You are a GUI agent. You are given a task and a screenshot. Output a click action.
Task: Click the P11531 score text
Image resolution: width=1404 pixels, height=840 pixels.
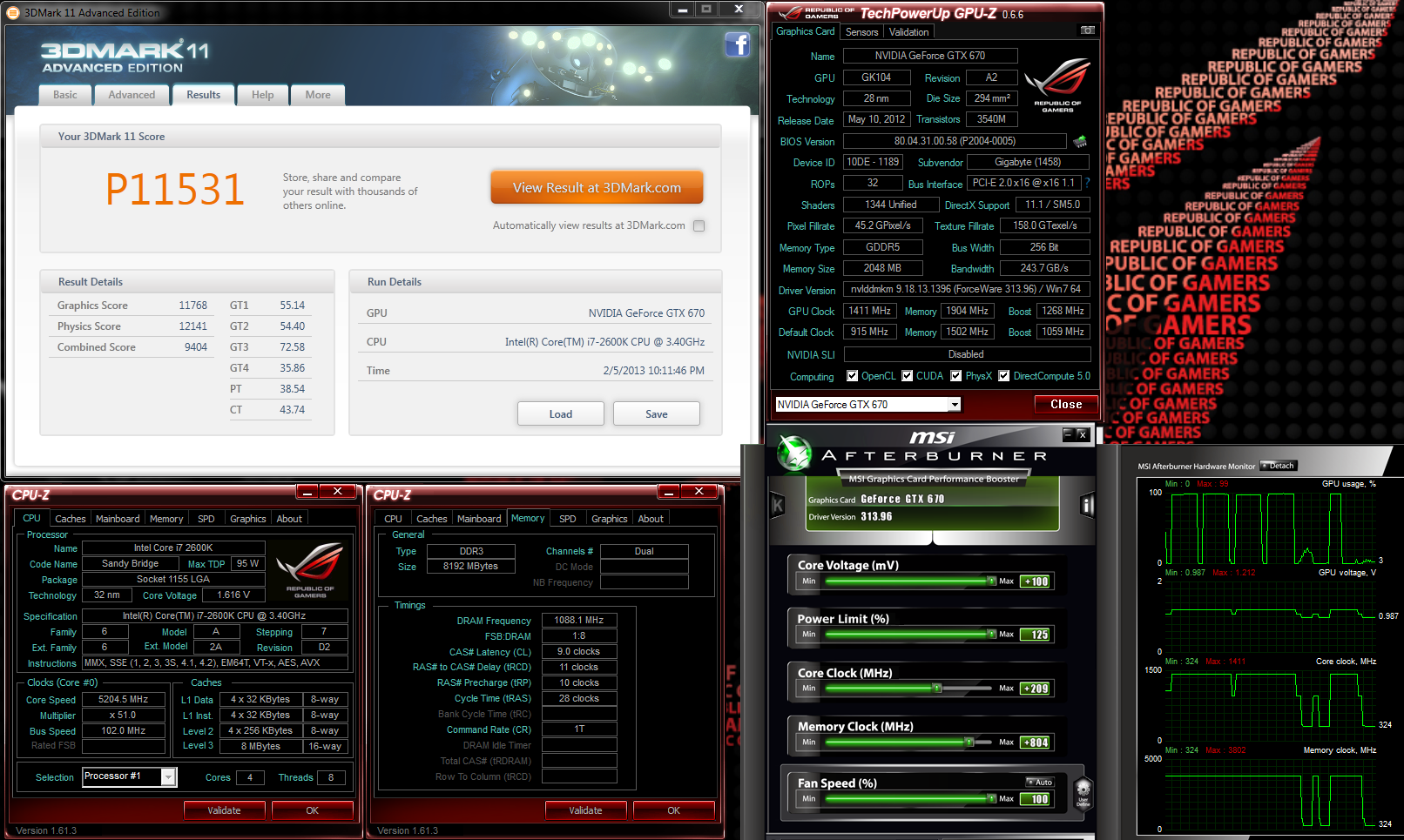coord(175,190)
